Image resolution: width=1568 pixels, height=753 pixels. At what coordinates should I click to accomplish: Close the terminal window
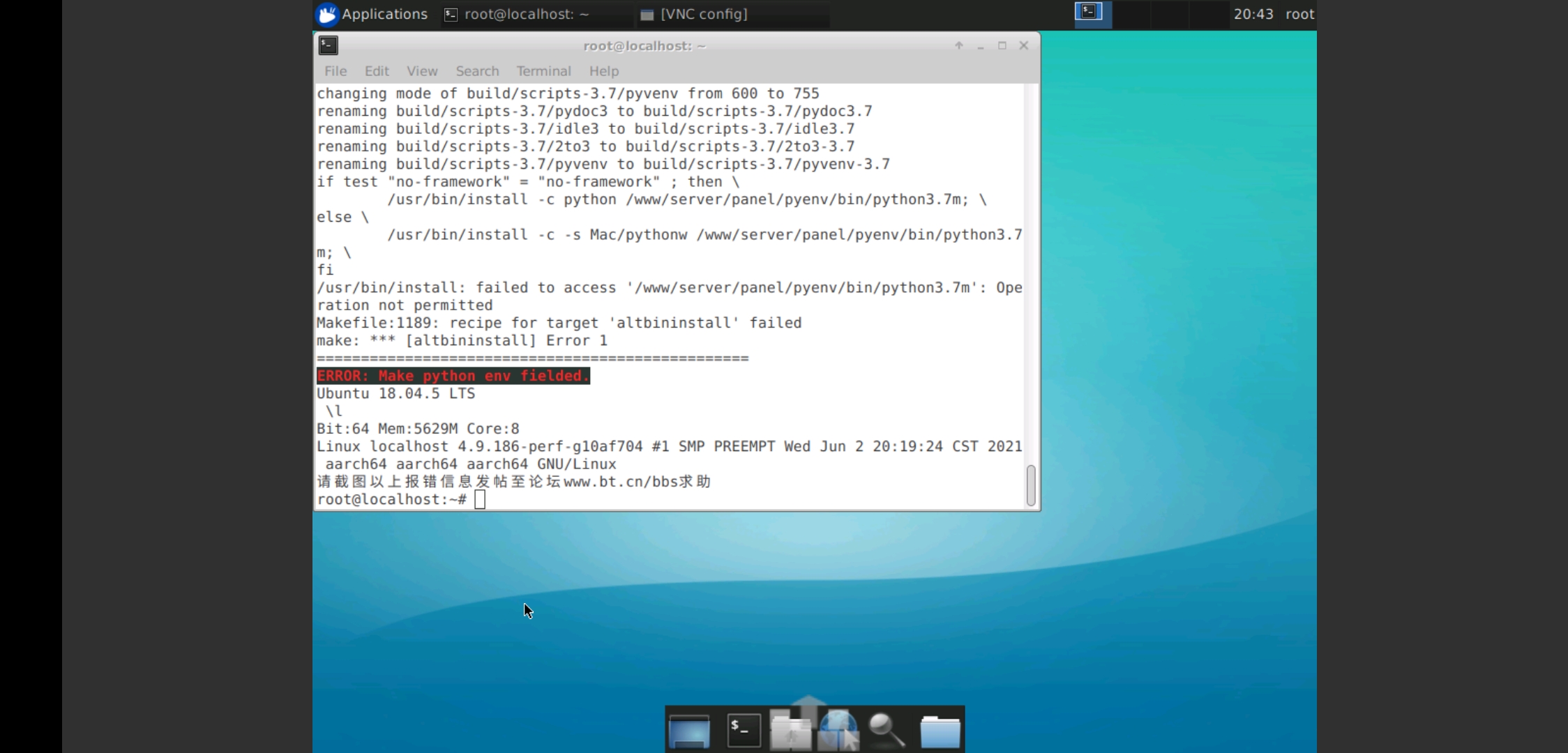(x=1024, y=45)
